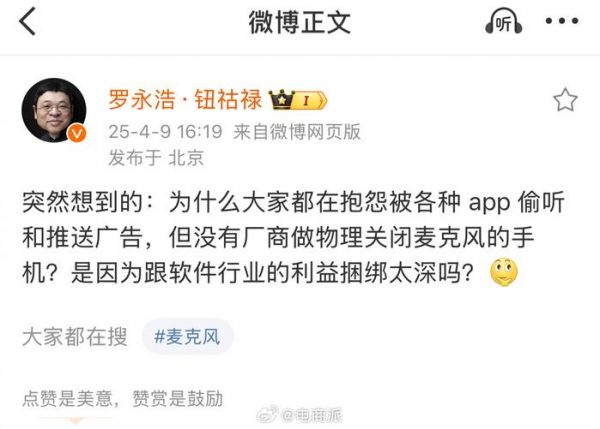Tap the #麦克风 trending hashtag chip

187,337
